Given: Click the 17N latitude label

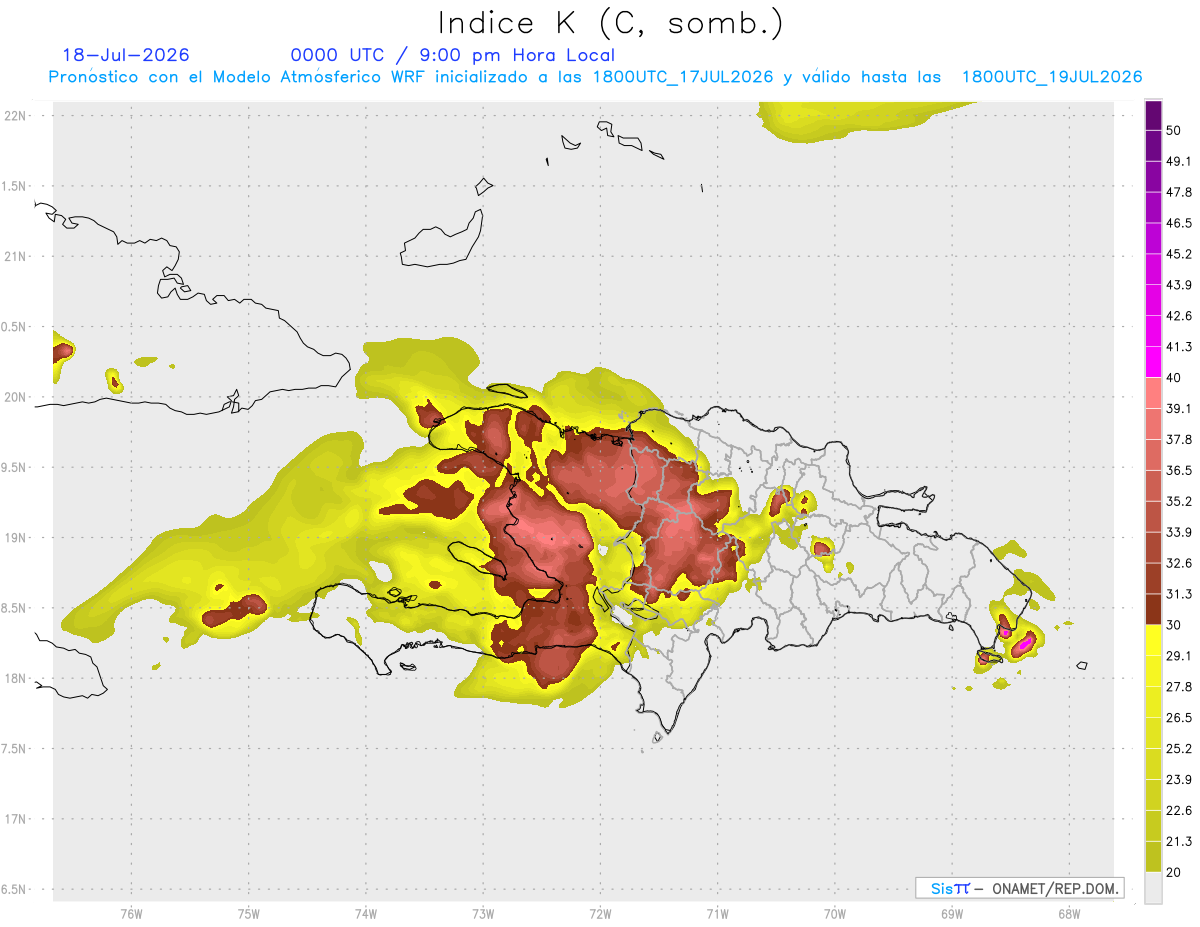Looking at the screenshot, I should (17, 819).
